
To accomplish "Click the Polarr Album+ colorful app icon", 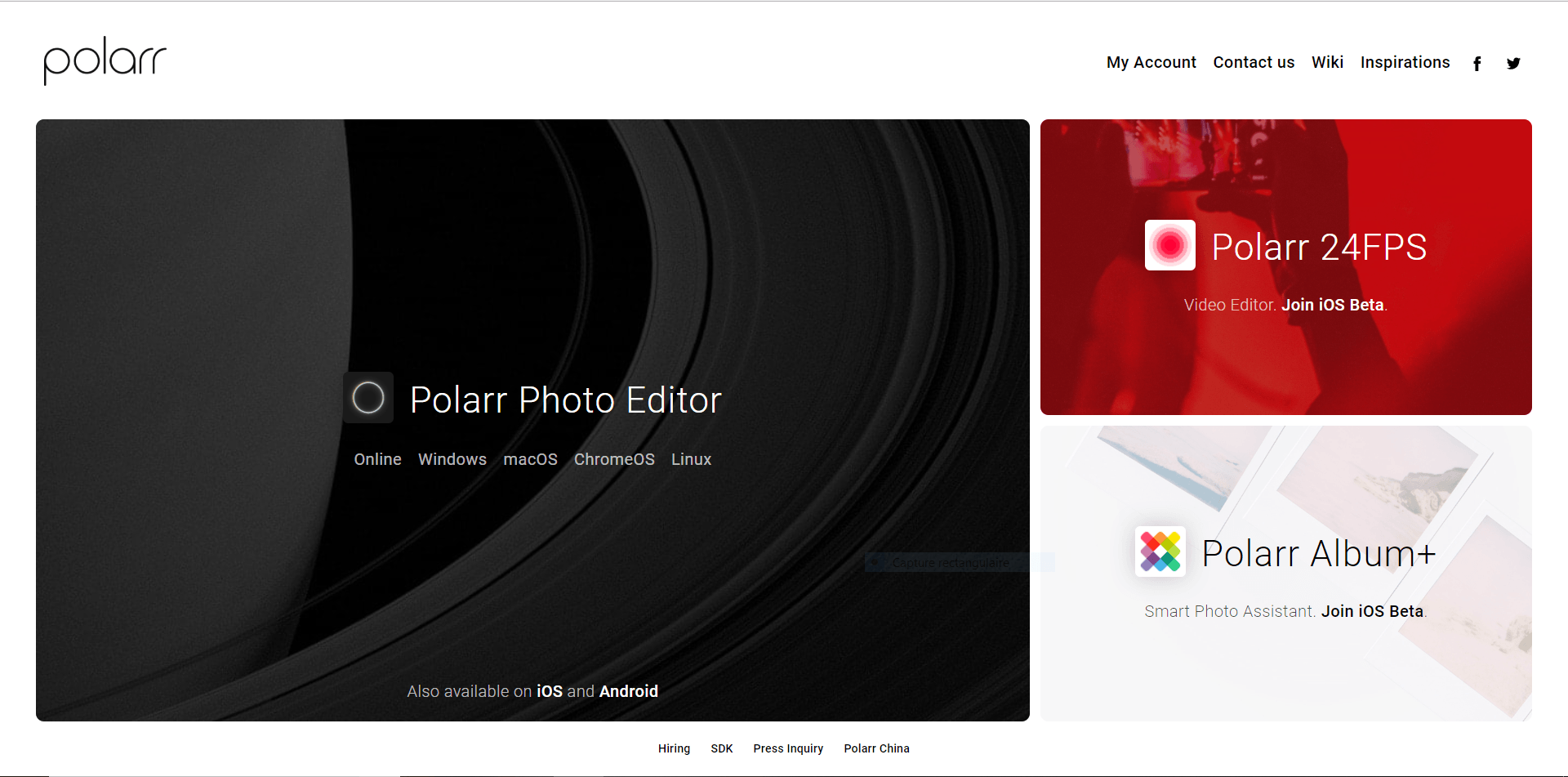I will coord(1160,551).
